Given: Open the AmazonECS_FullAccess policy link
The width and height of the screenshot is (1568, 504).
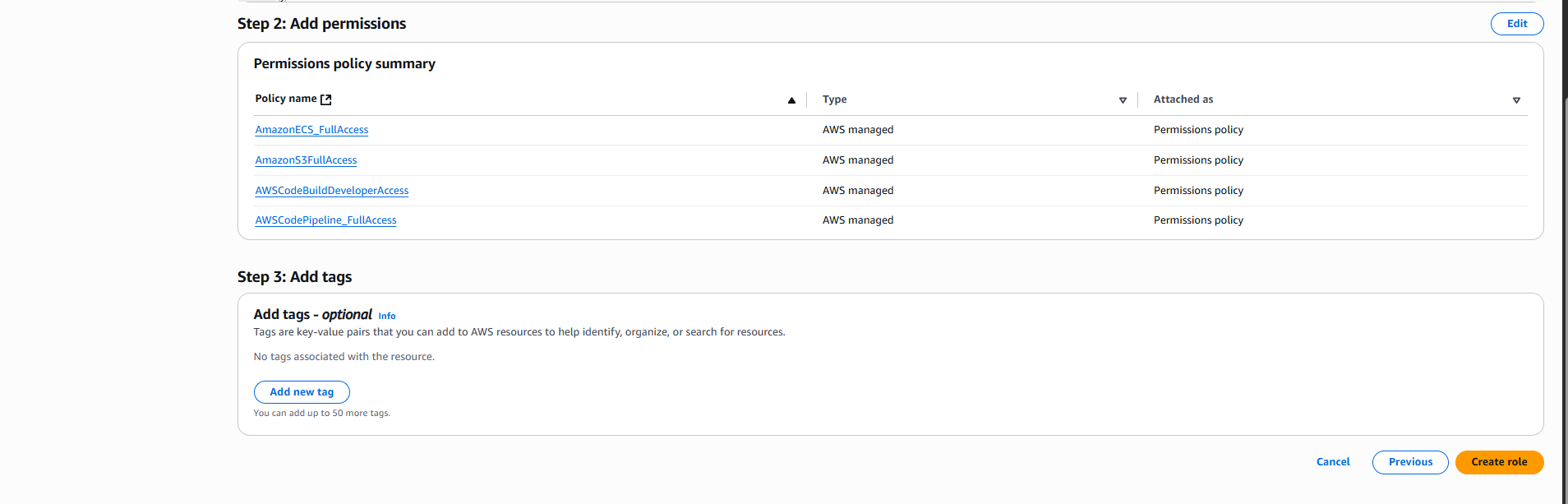Looking at the screenshot, I should tap(311, 130).
